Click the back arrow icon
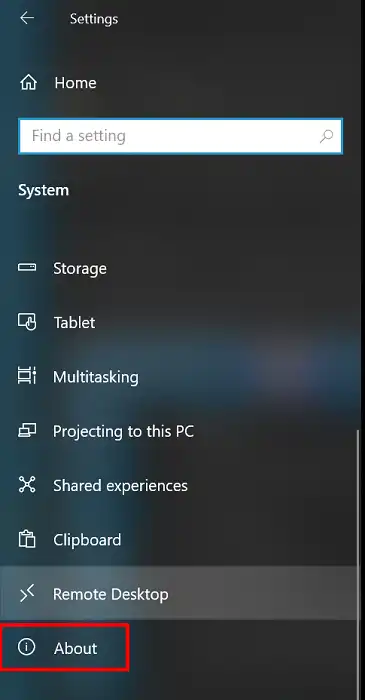Image resolution: width=365 pixels, height=700 pixels. coord(27,18)
